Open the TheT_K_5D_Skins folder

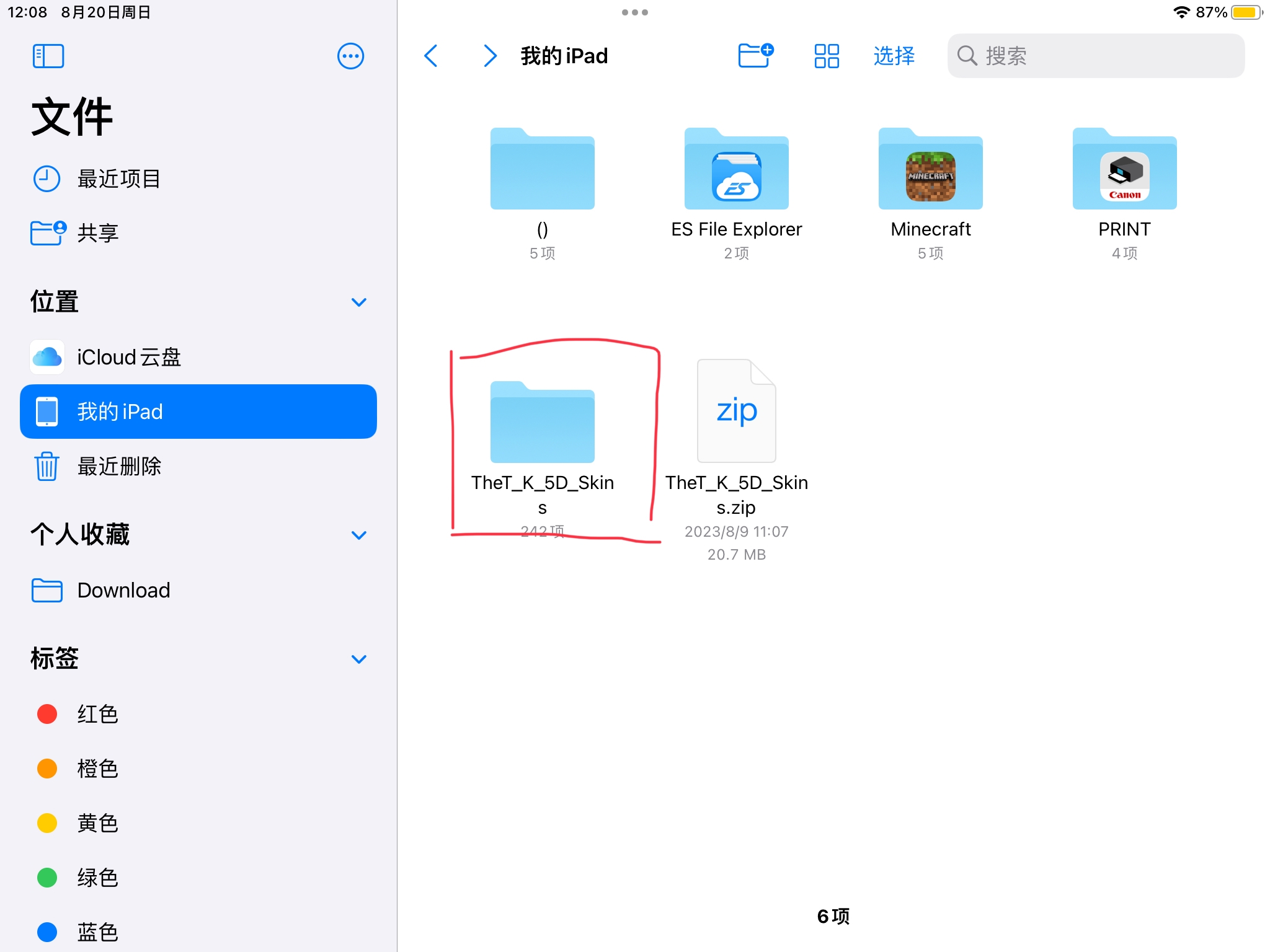543,423
